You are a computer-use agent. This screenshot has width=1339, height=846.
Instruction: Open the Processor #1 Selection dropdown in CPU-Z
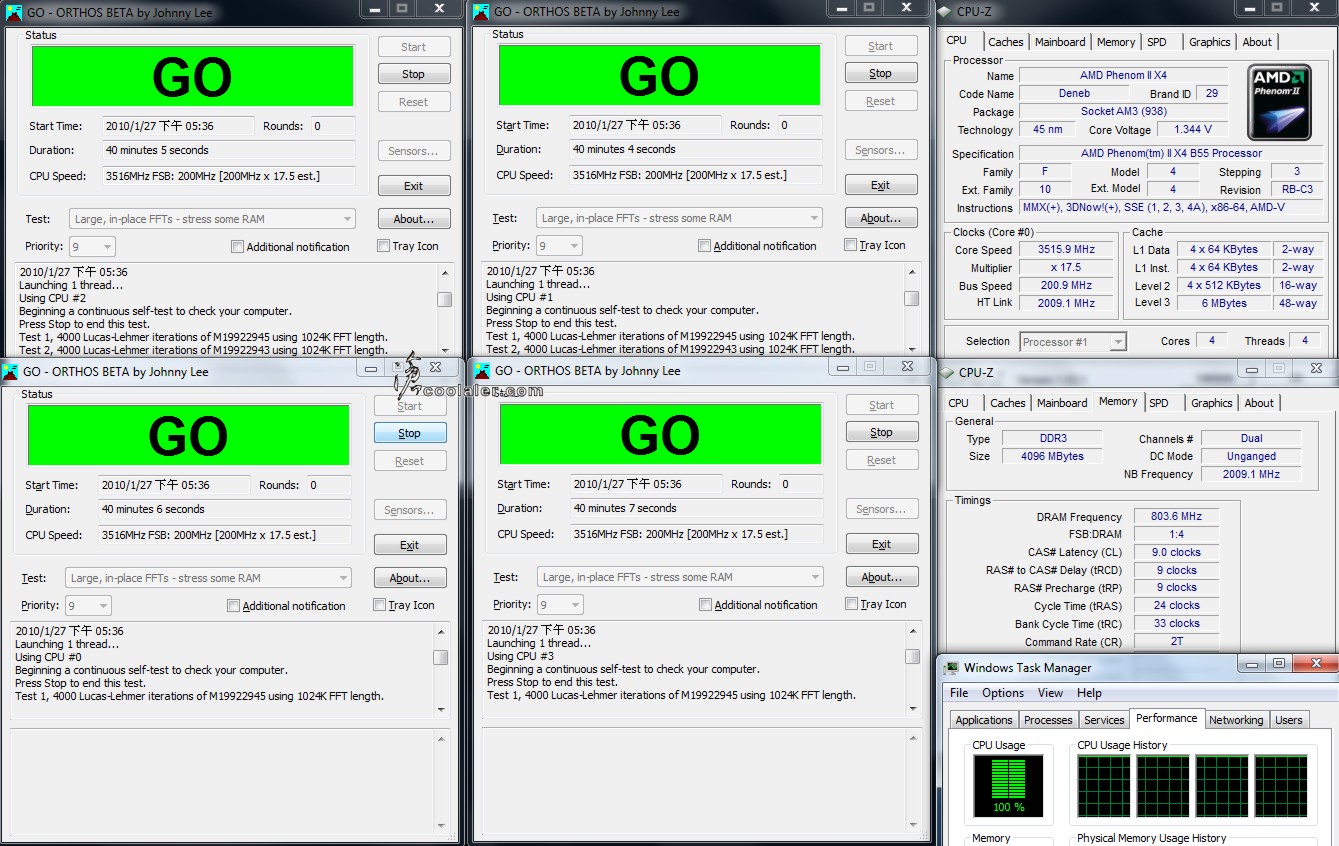click(1073, 342)
